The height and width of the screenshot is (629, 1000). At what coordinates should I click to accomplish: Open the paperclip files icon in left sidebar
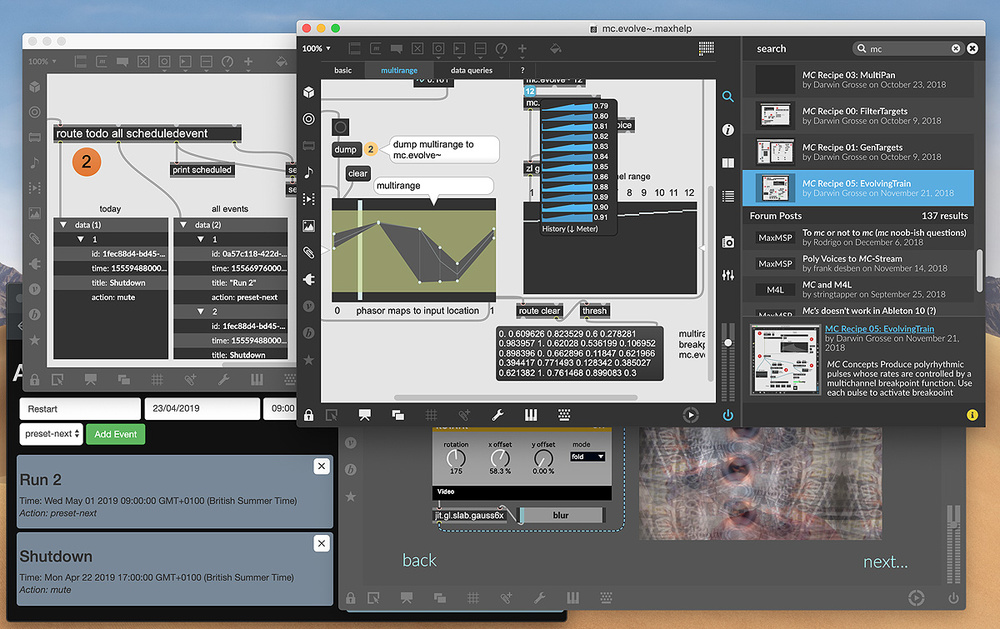(309, 252)
